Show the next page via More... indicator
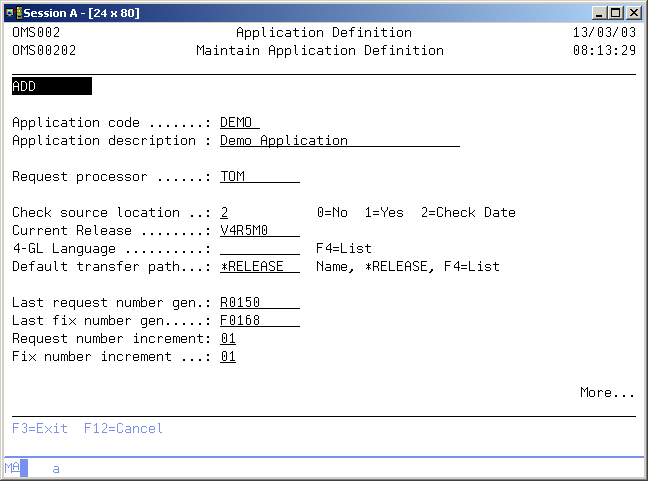The width and height of the screenshot is (648, 481). coord(607,393)
